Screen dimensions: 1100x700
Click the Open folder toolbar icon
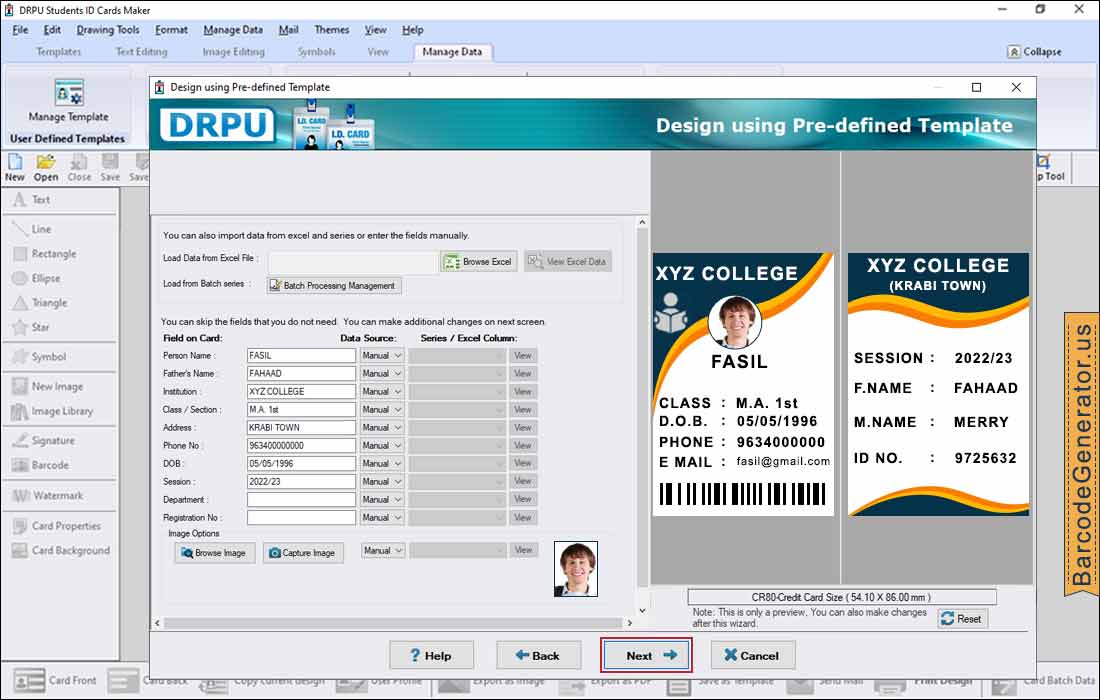[46, 168]
